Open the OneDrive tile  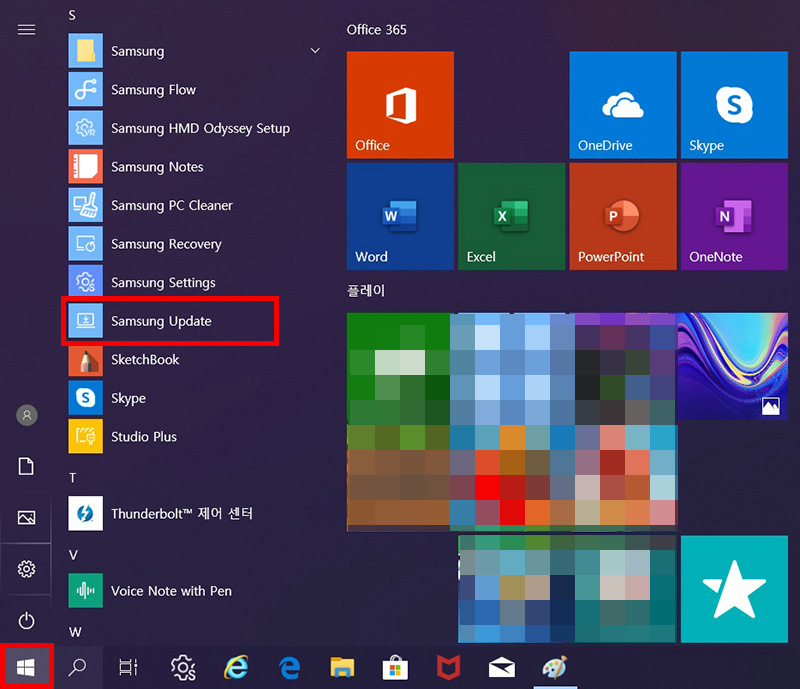[x=622, y=105]
